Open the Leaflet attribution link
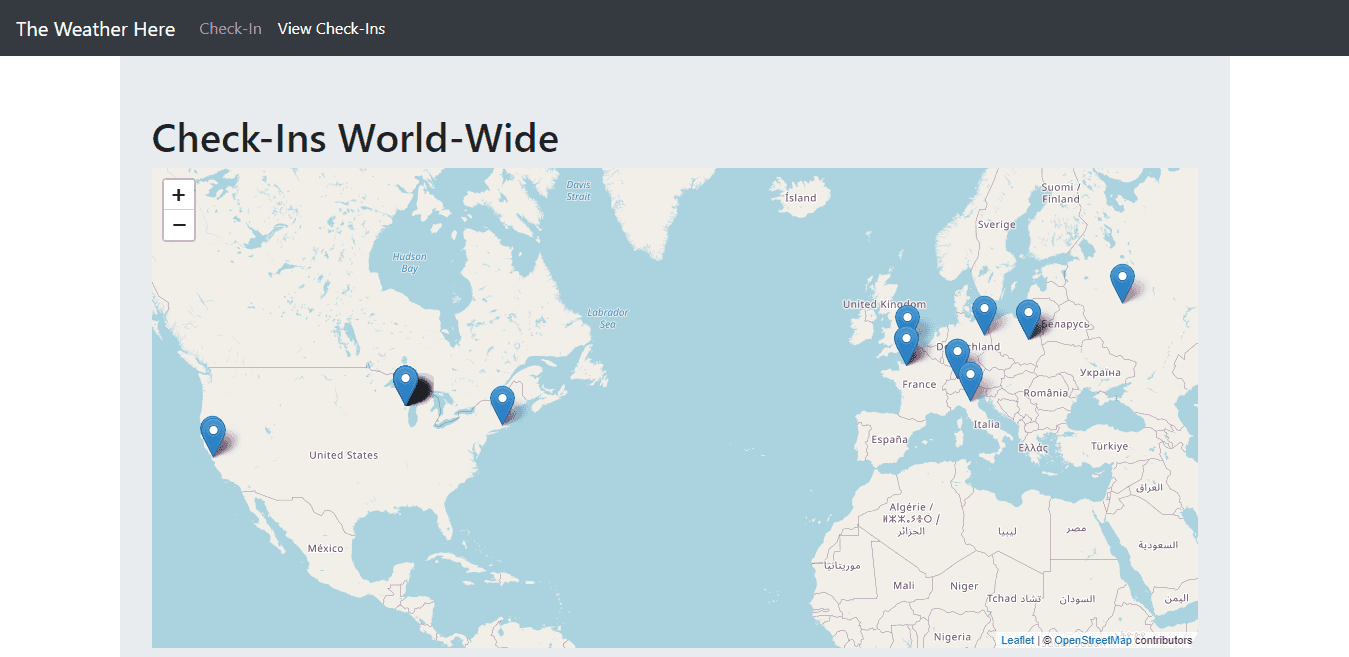 point(1017,640)
